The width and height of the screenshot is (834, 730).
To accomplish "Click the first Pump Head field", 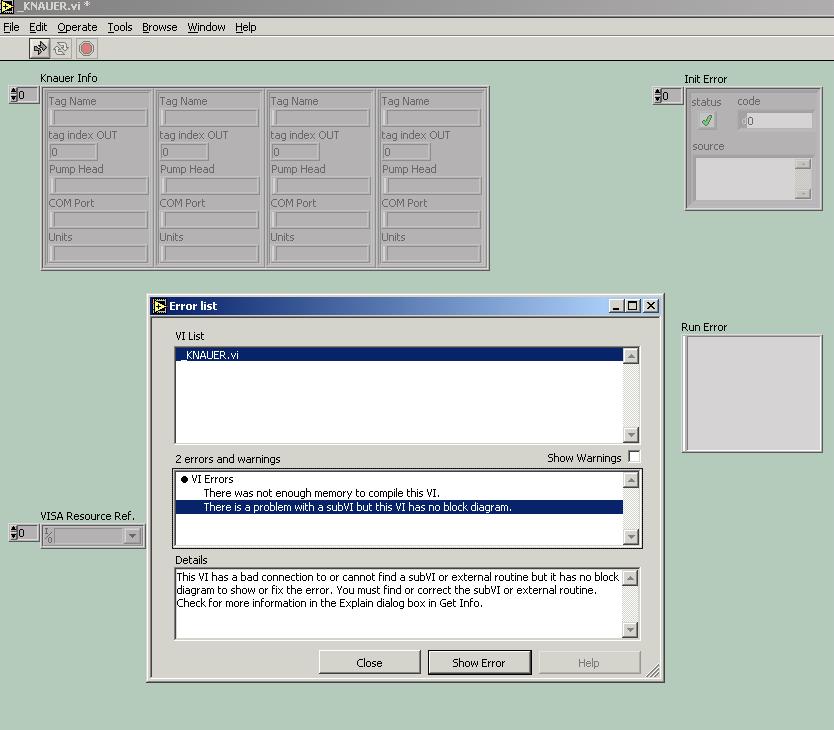I will [x=99, y=186].
